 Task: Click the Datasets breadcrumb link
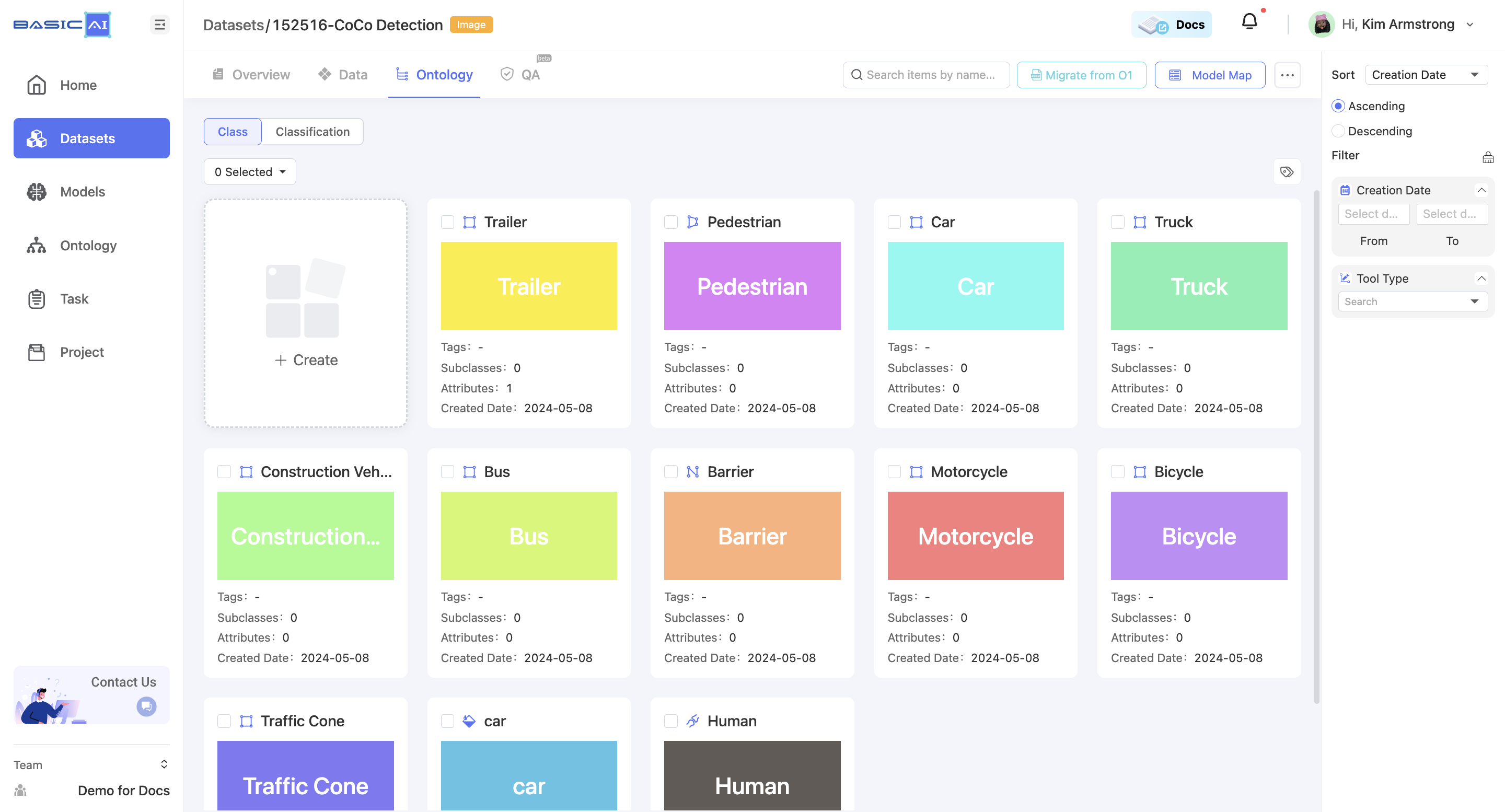233,25
